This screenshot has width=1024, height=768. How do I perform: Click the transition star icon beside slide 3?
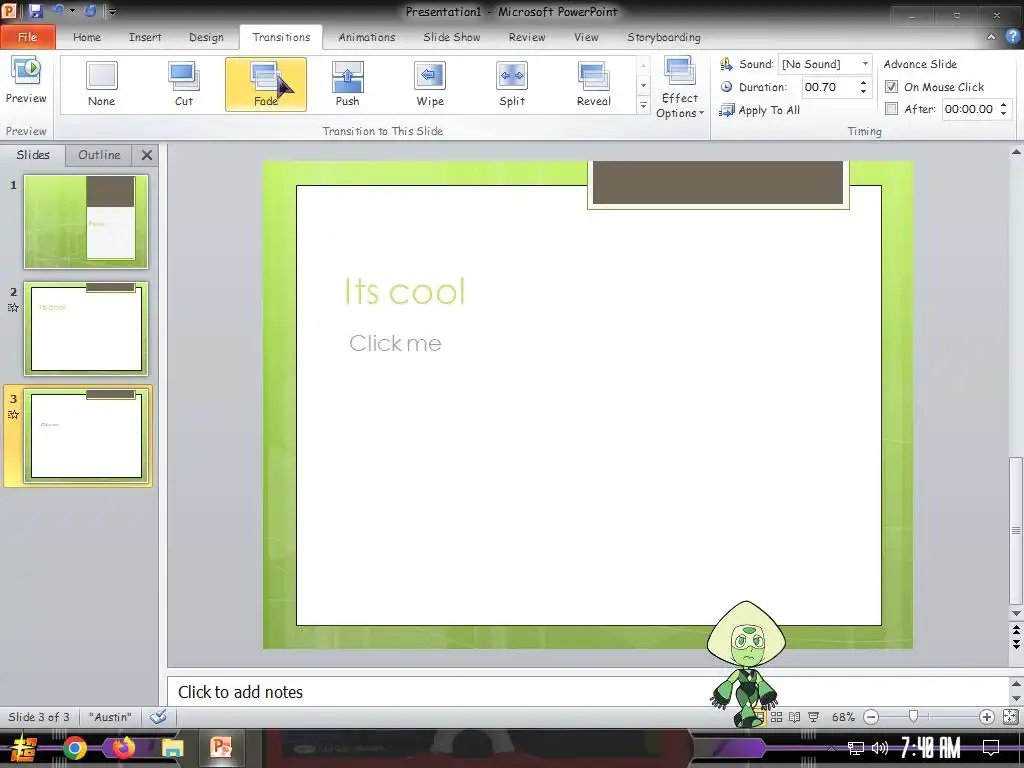[x=13, y=415]
